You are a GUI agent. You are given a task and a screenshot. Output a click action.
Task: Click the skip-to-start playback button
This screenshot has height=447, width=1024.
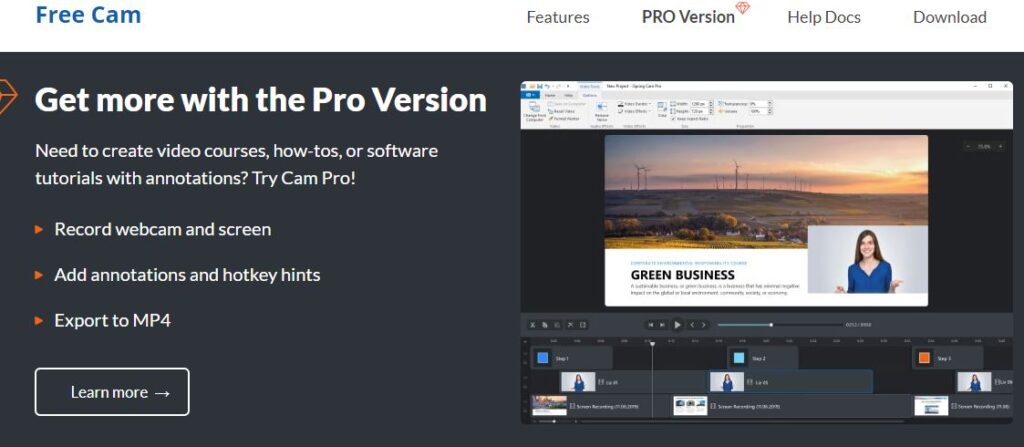coord(650,325)
